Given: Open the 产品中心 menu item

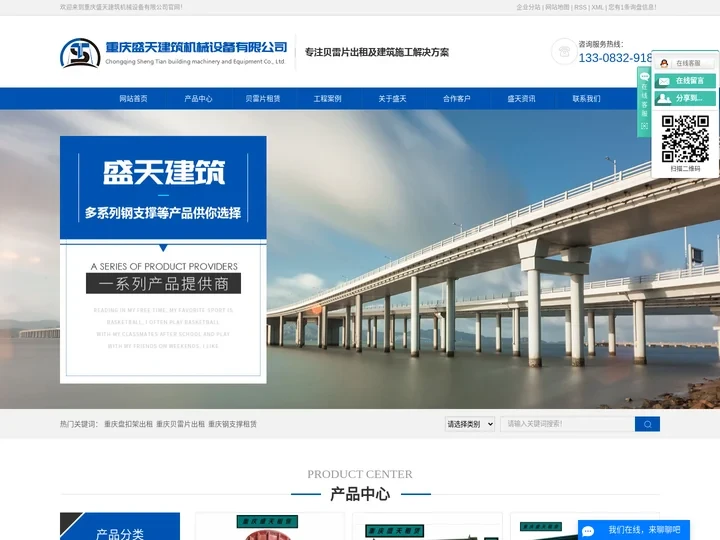Looking at the screenshot, I should (x=198, y=98).
